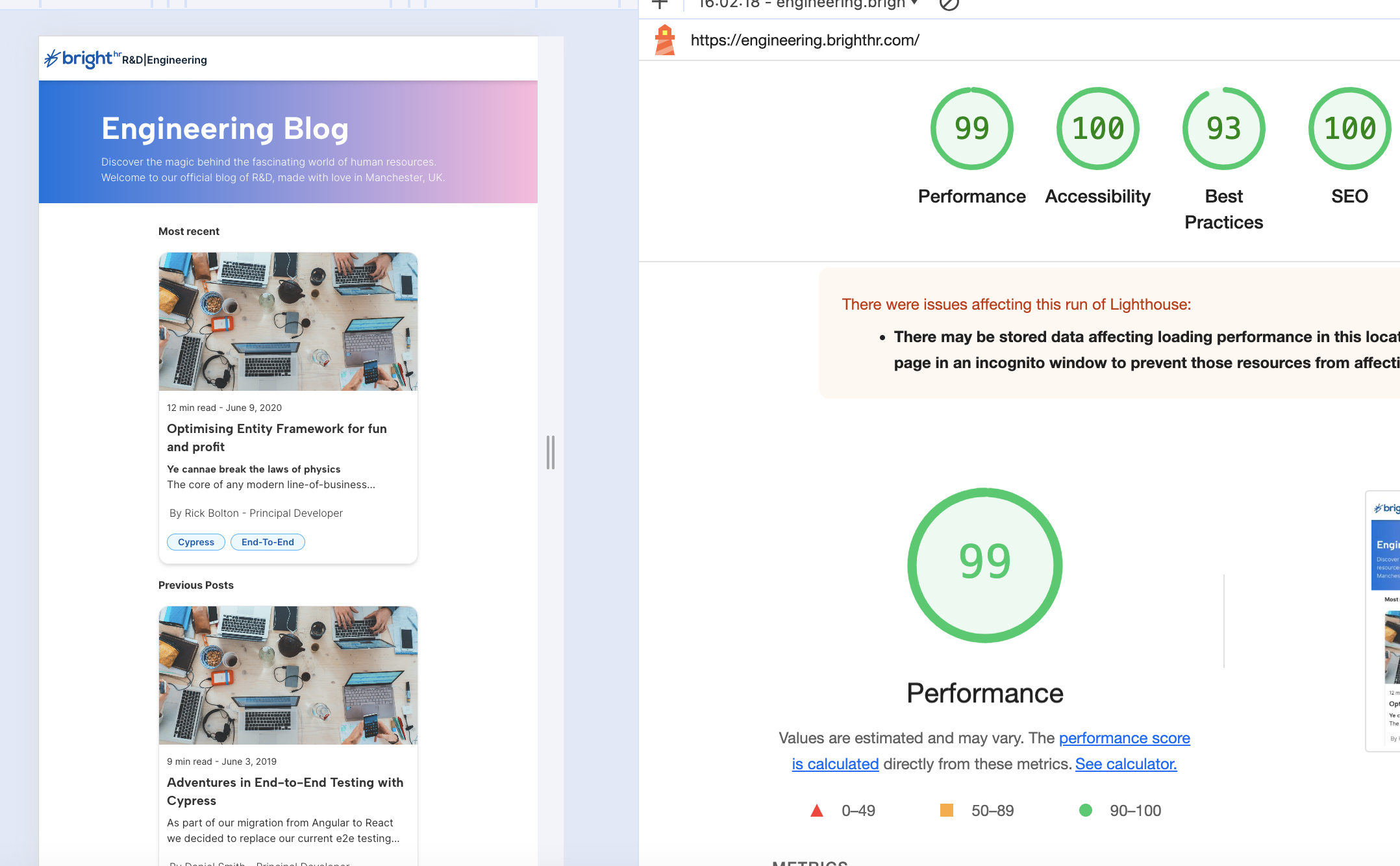1400x866 pixels.
Task: Click the tested URL engineering.brighthr.com
Action: pyautogui.click(x=805, y=40)
